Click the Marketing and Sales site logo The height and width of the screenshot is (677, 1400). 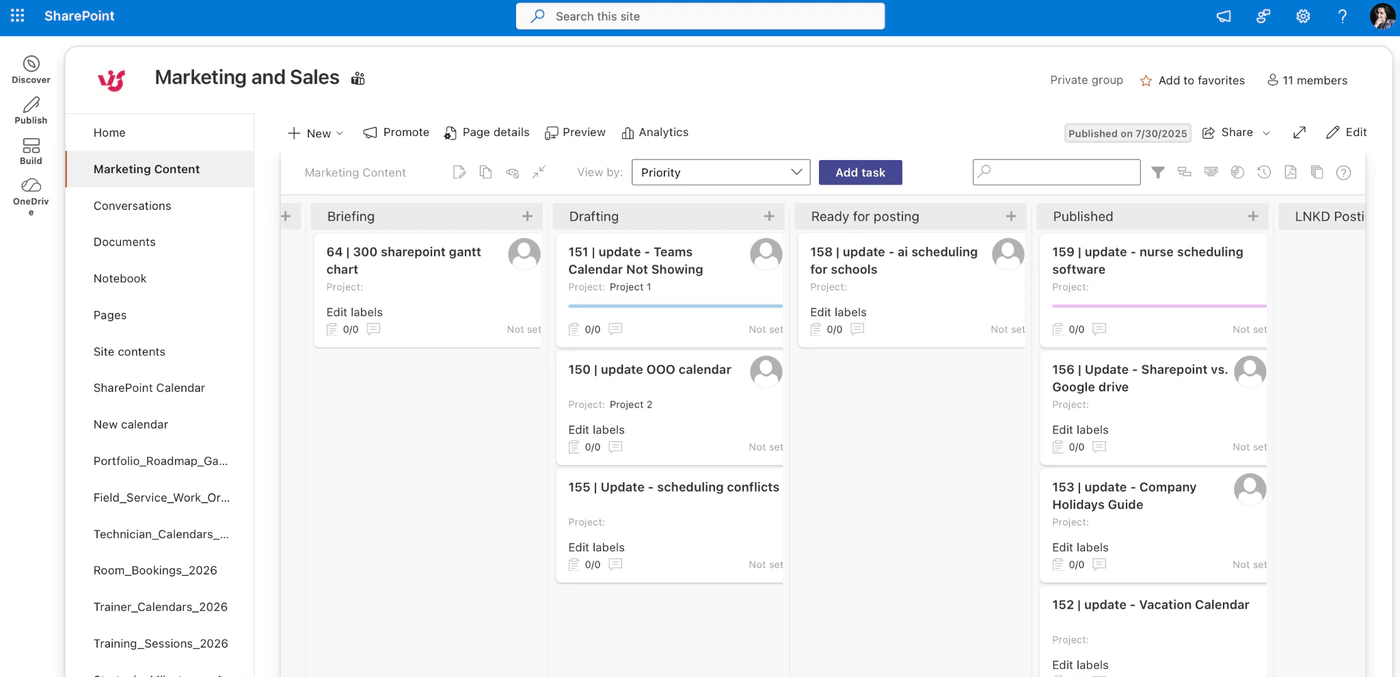coord(111,80)
